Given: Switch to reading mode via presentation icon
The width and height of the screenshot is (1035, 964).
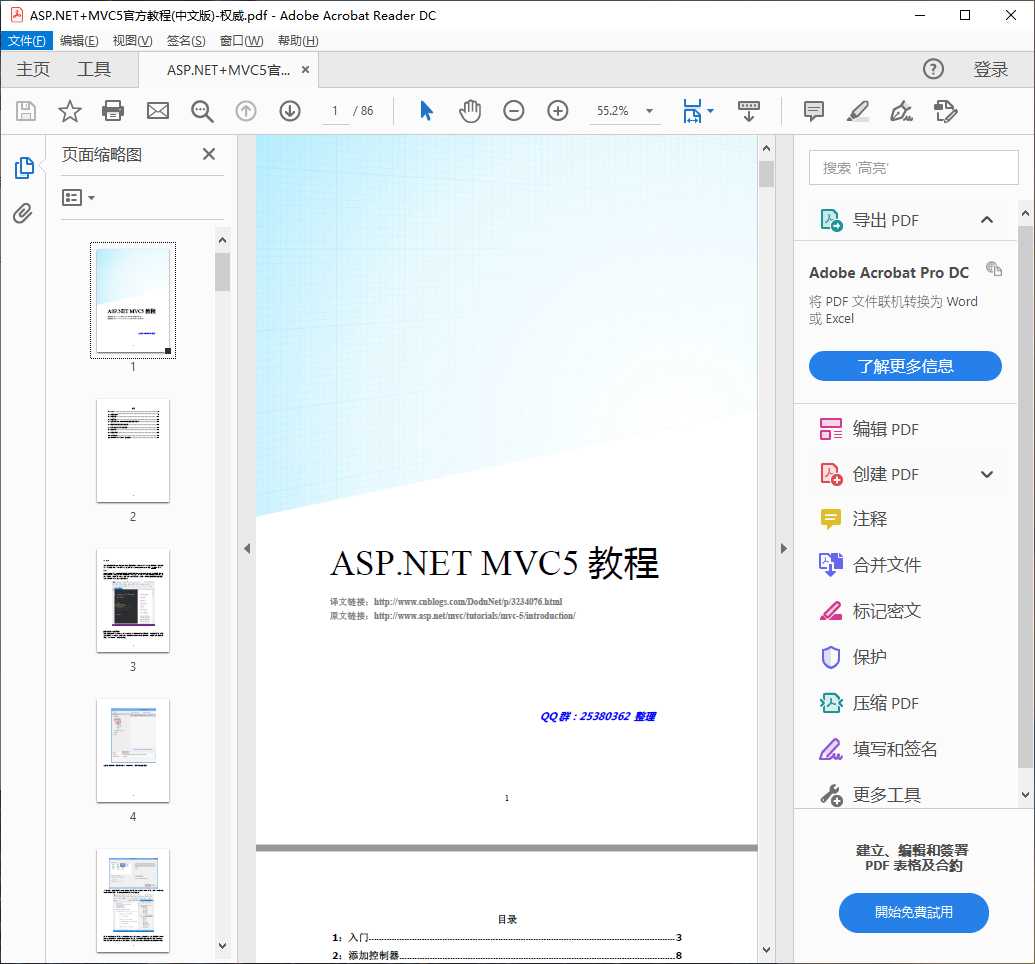Looking at the screenshot, I should (x=749, y=111).
